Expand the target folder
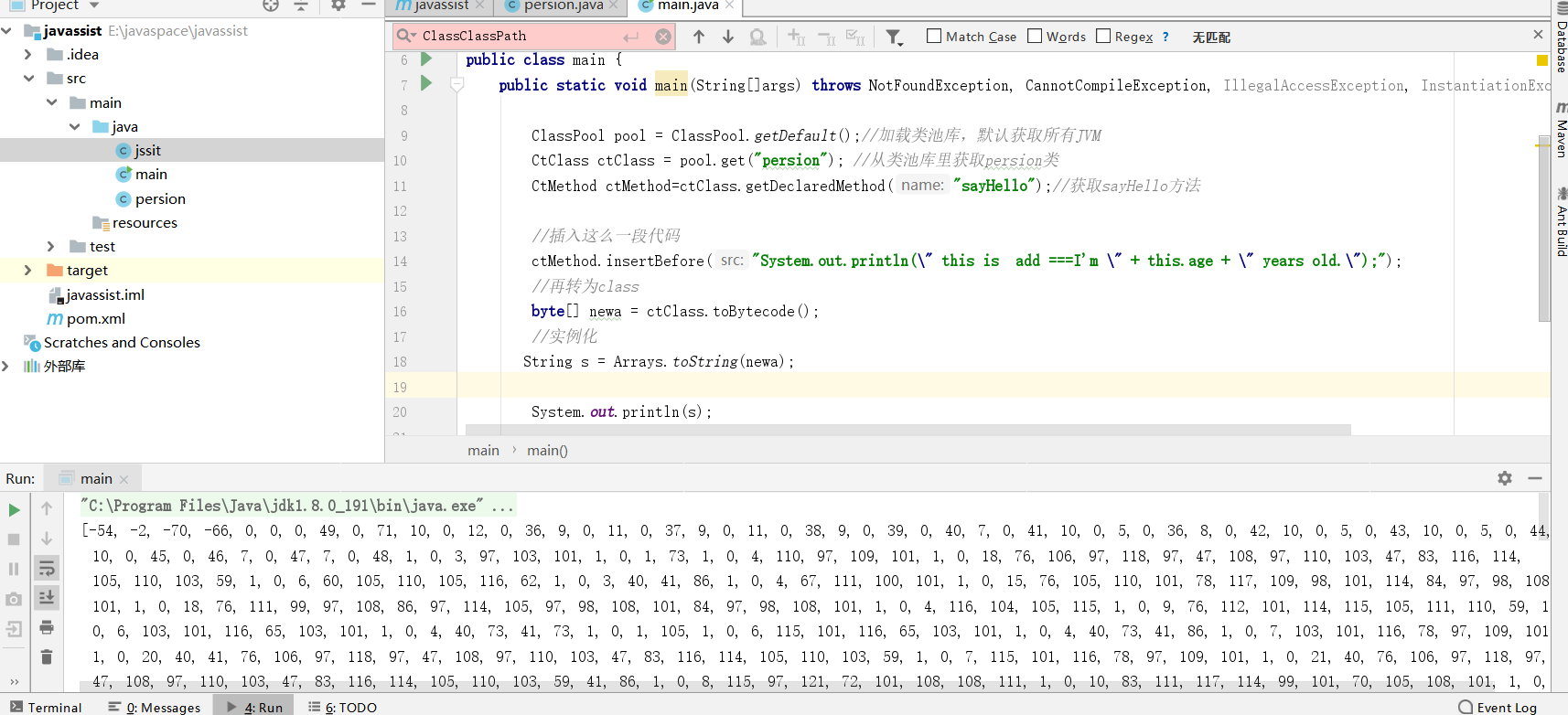This screenshot has width=1568, height=715. (x=28, y=270)
